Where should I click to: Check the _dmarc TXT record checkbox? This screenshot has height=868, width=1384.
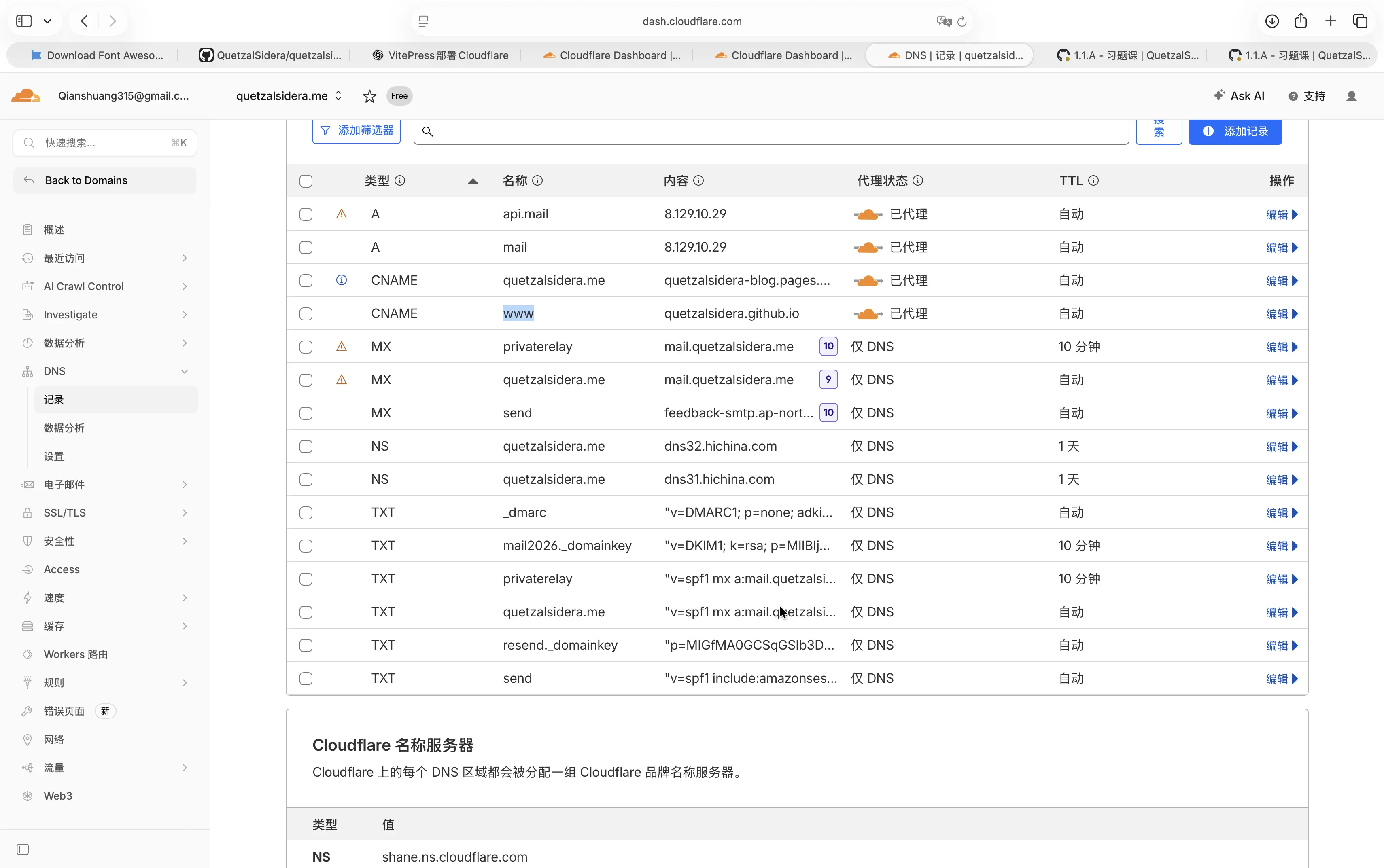306,512
